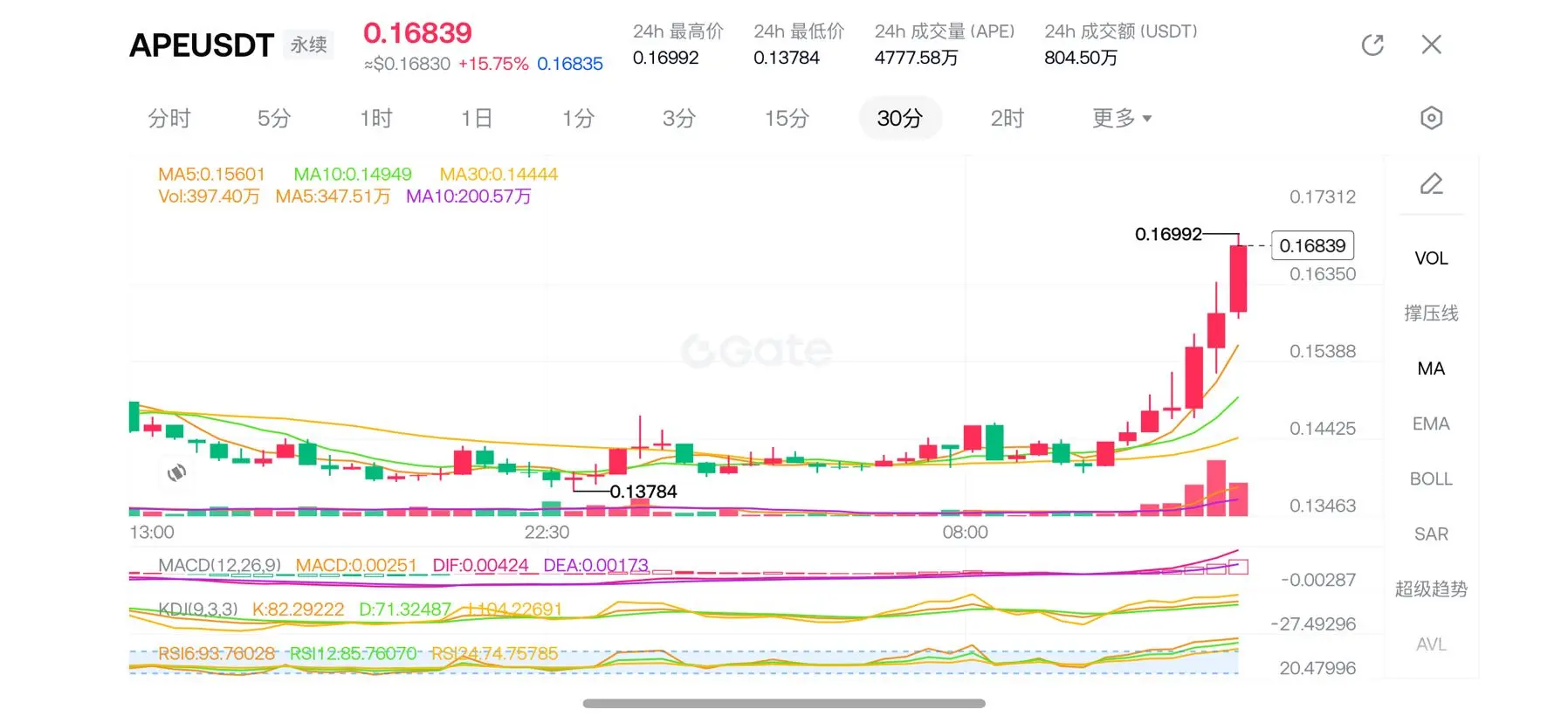
Task: Tap the round replay icon on chart
Action: [176, 472]
